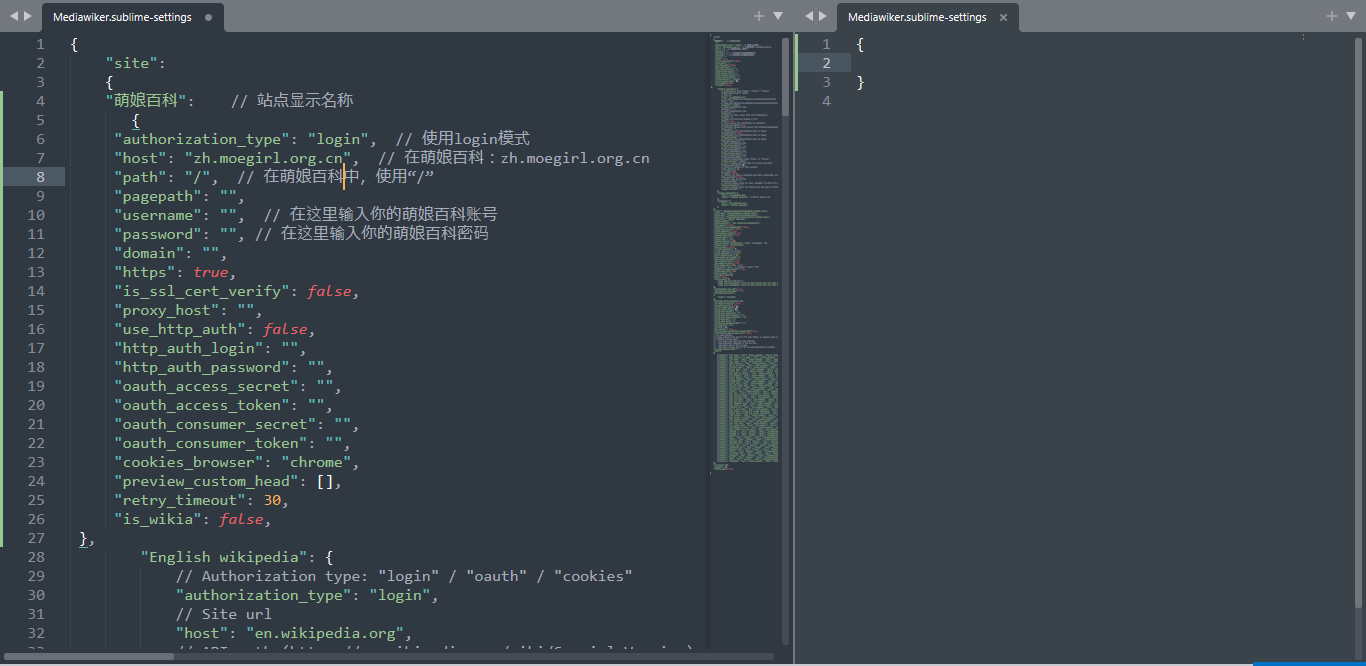Activate right pane Mediawiker.sublime-settings tab

coord(917,18)
